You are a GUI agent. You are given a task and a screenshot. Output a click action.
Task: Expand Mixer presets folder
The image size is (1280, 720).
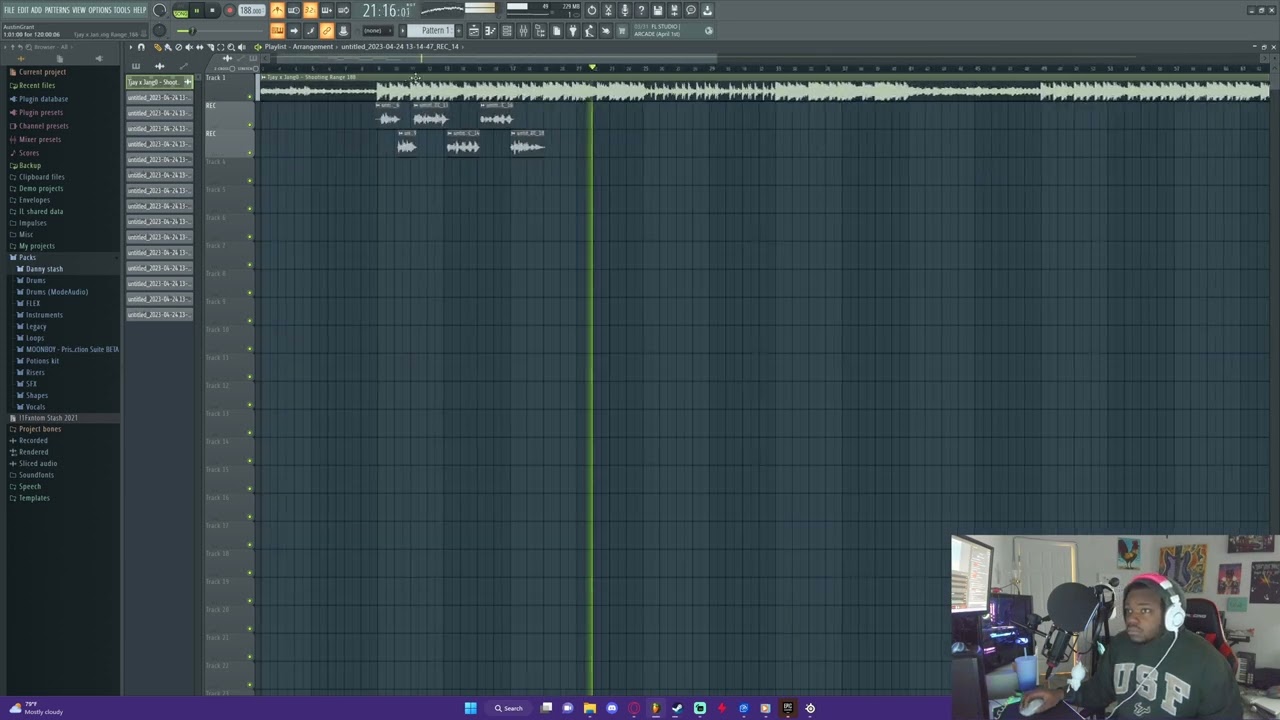point(39,139)
